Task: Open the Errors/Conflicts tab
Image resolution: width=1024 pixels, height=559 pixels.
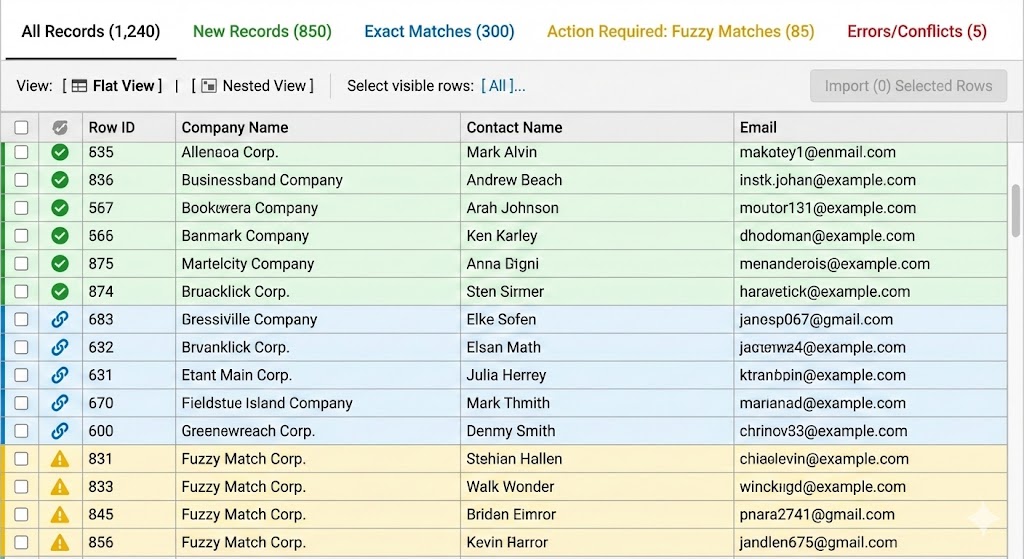Action: click(917, 31)
